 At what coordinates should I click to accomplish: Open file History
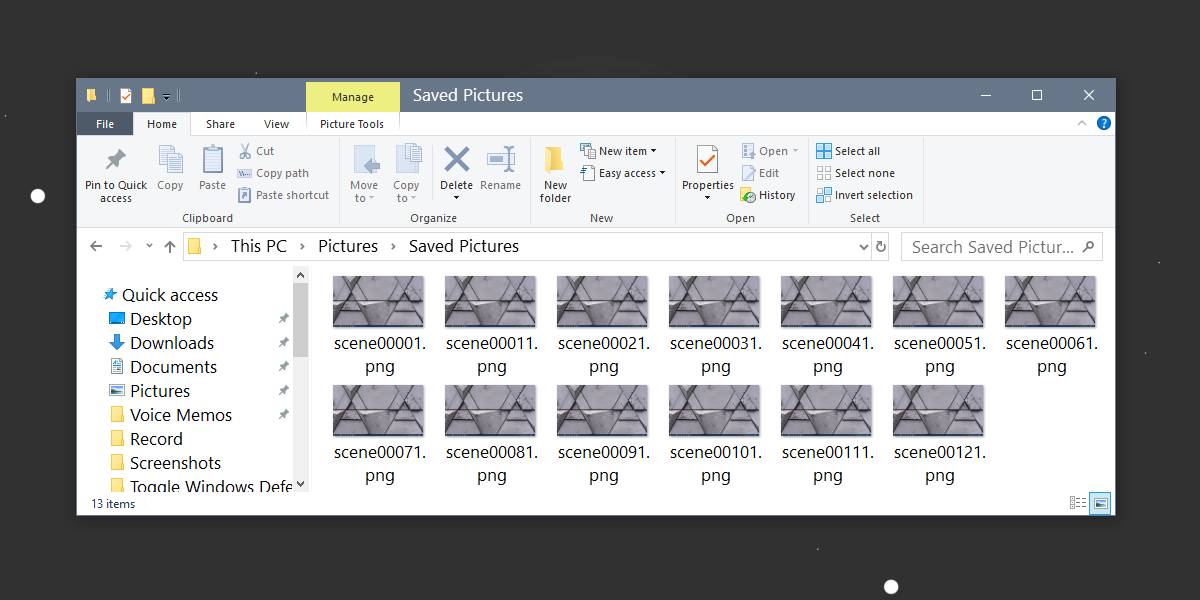tap(768, 195)
